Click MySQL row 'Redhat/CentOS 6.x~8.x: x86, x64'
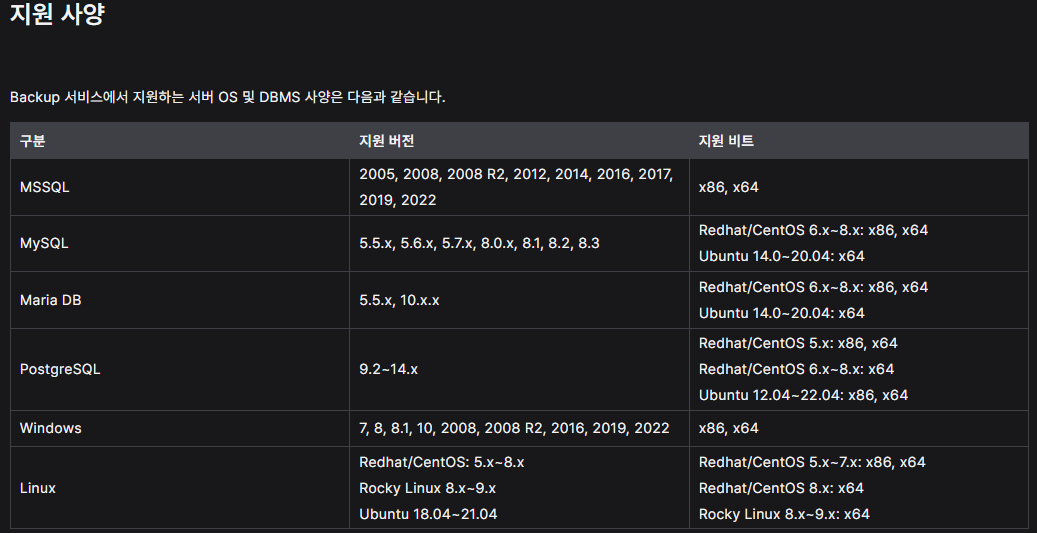Image resolution: width=1037 pixels, height=533 pixels. (x=813, y=230)
